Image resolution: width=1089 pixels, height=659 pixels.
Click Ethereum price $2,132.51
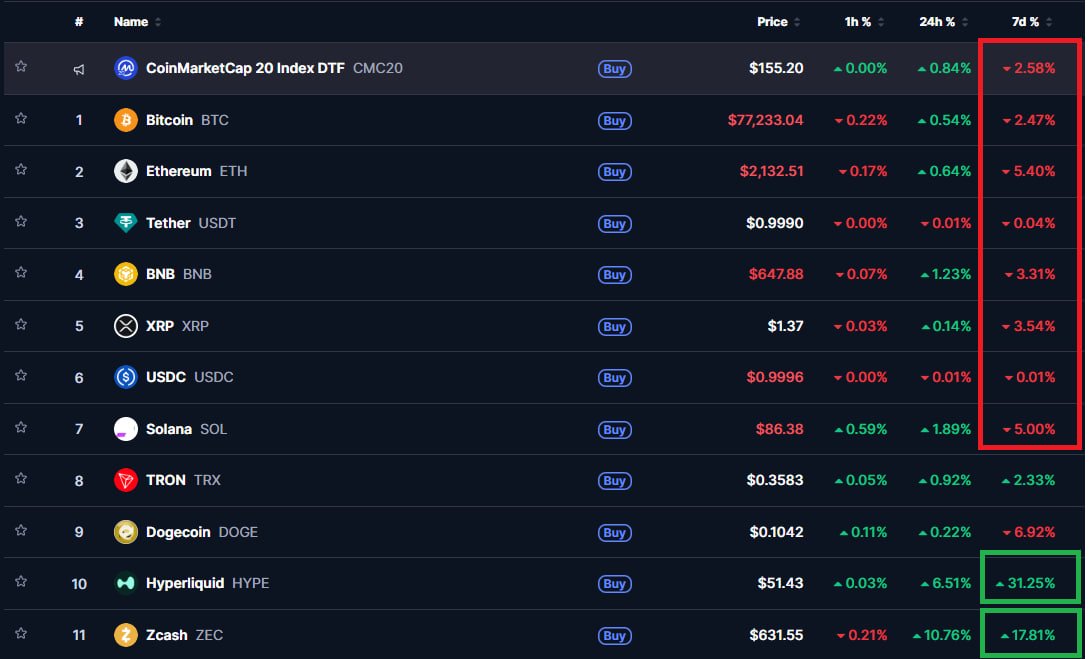click(x=771, y=172)
